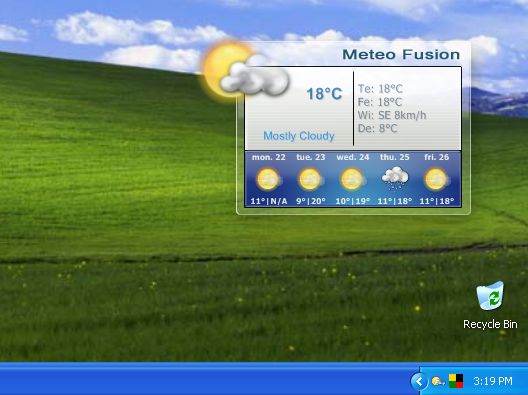The image size is (528, 395).
Task: Click the mon. 22 day label
Action: coord(269,157)
